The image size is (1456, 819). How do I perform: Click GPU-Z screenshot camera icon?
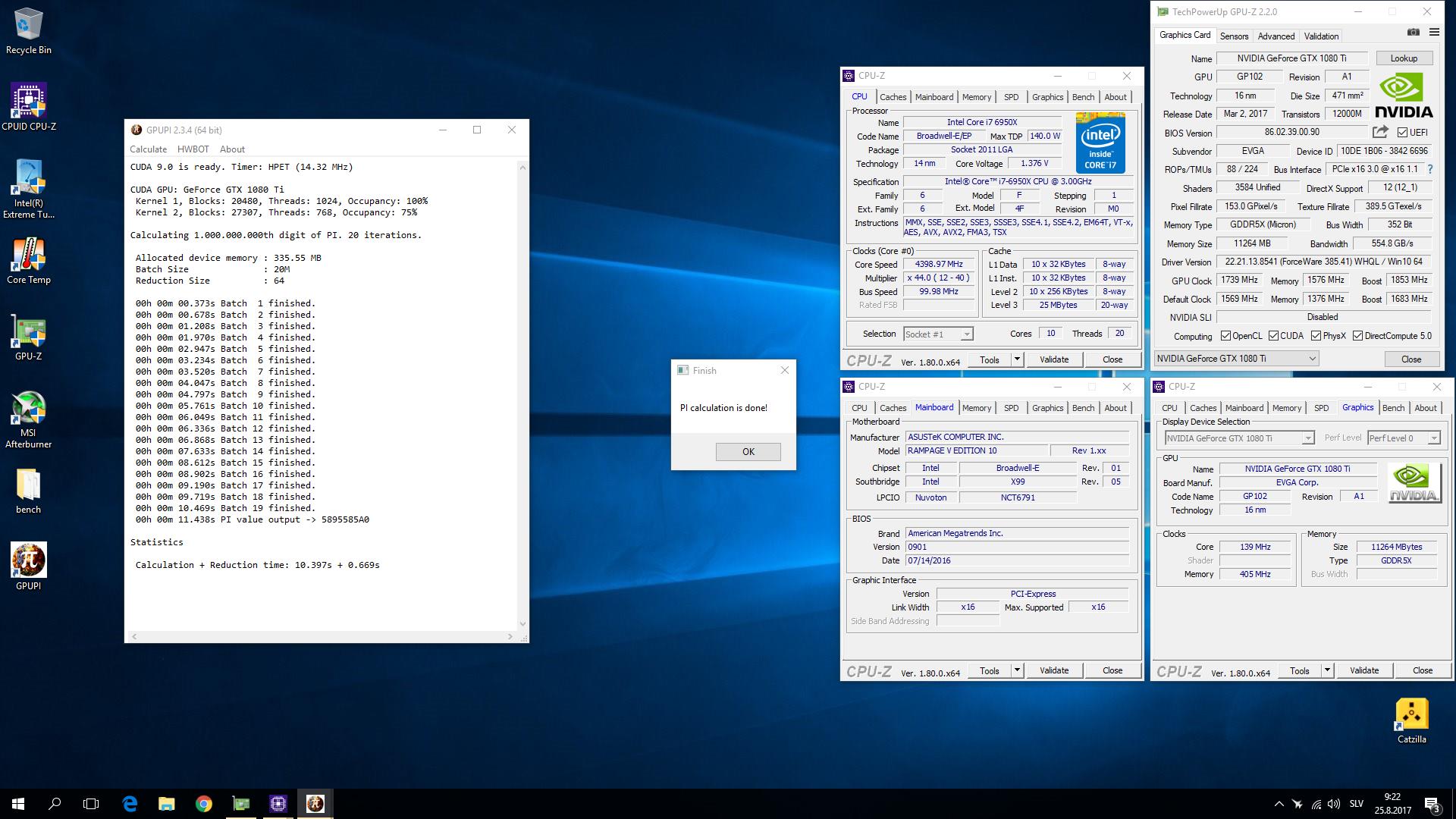tap(1414, 32)
